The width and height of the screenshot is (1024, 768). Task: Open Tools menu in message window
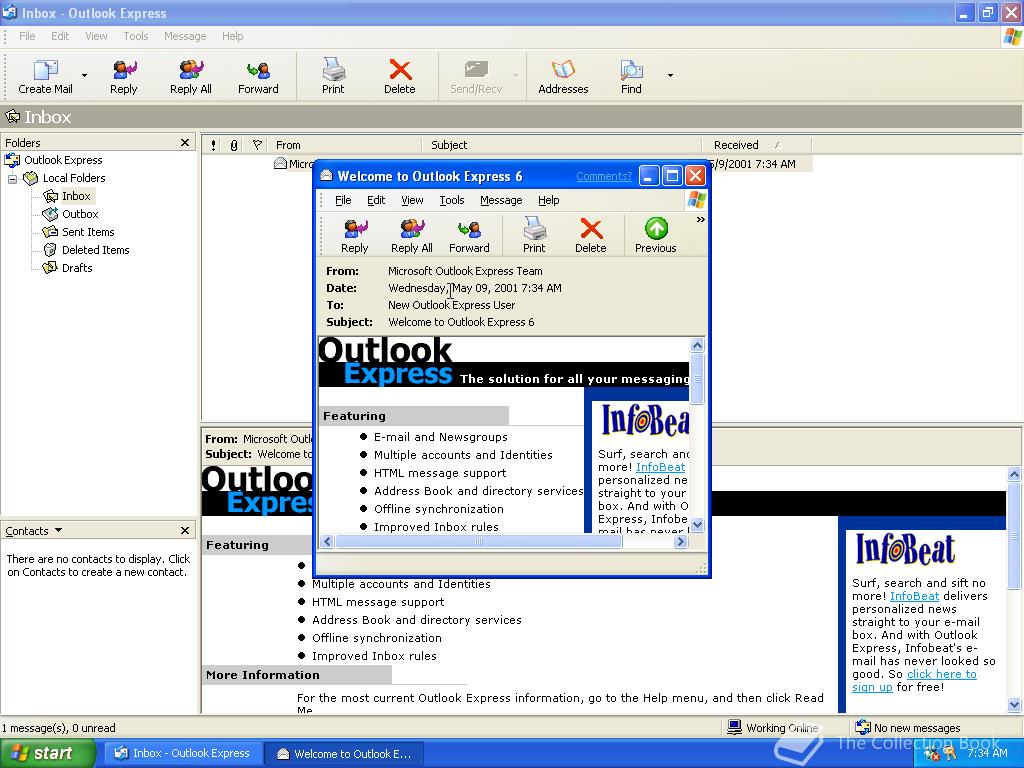pos(451,200)
